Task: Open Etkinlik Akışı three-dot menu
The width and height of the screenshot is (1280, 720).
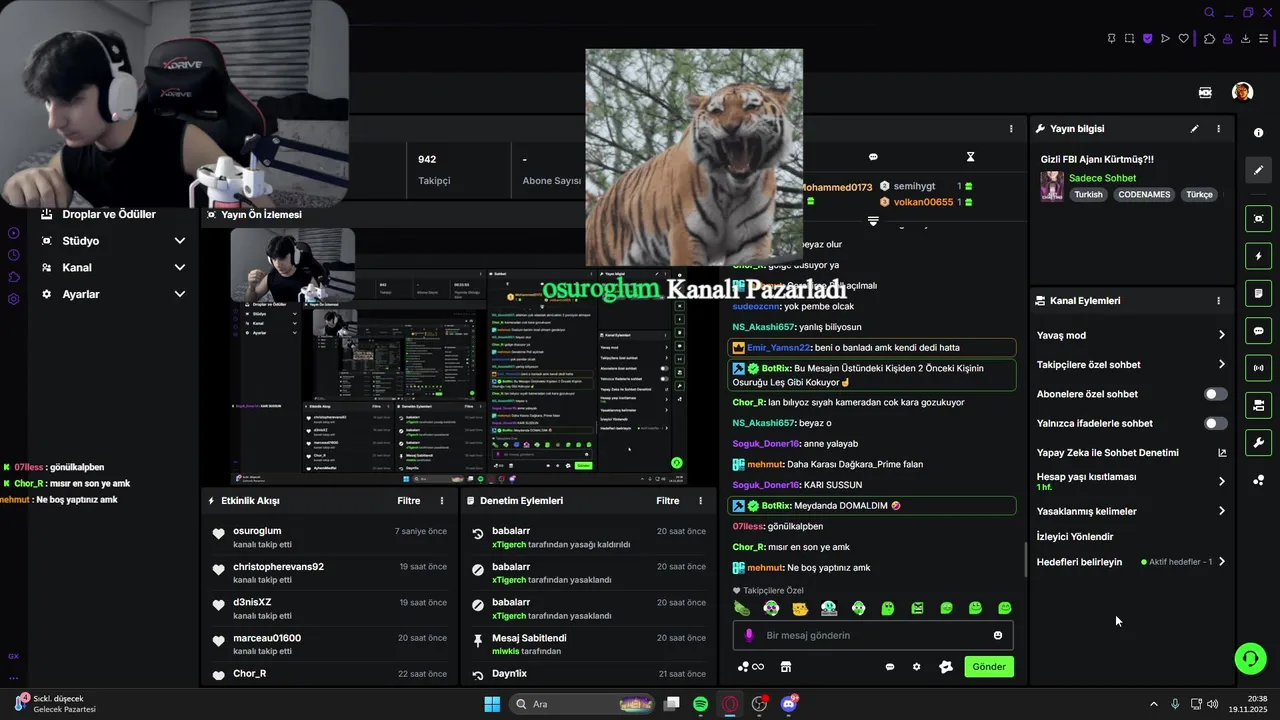Action: (442, 501)
